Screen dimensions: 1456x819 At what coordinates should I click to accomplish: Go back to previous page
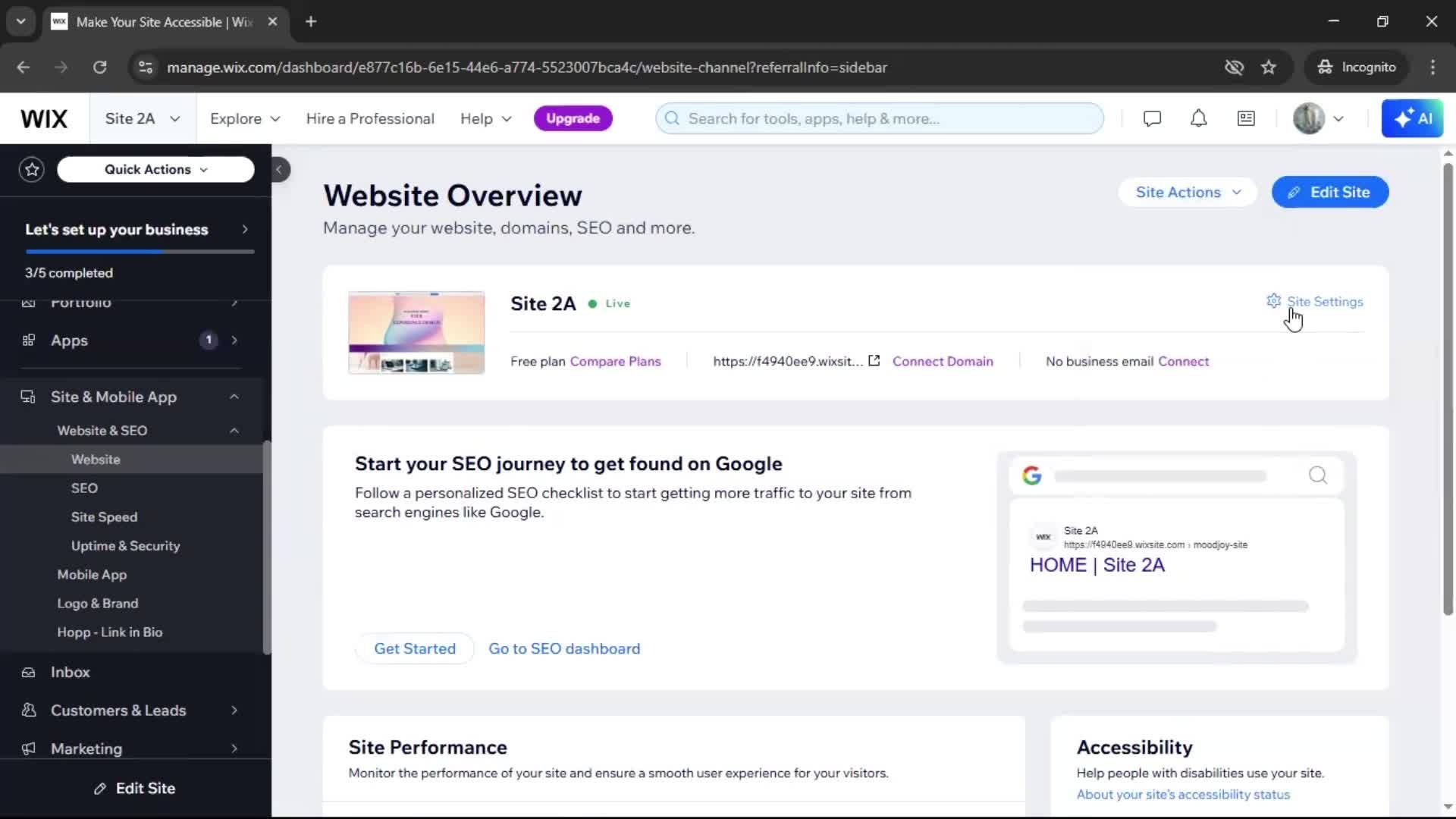tap(24, 67)
